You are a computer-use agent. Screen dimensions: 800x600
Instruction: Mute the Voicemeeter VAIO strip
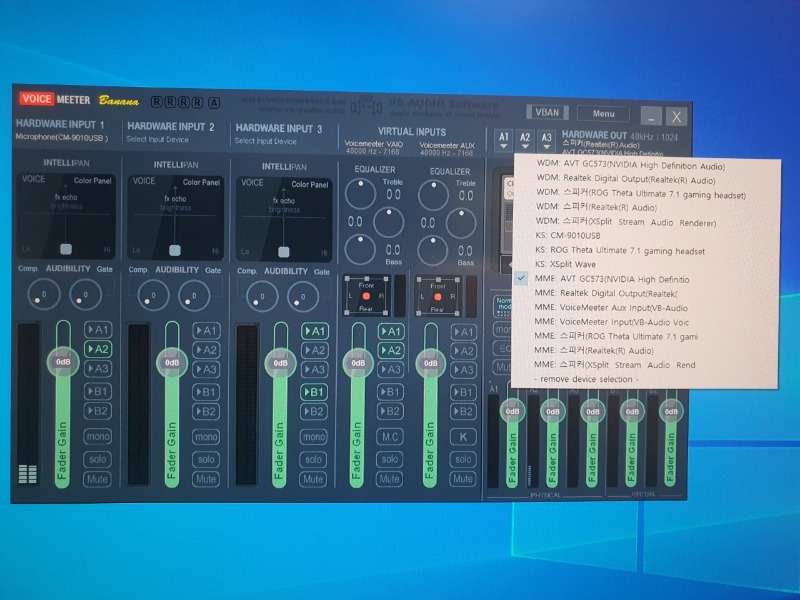(390, 479)
